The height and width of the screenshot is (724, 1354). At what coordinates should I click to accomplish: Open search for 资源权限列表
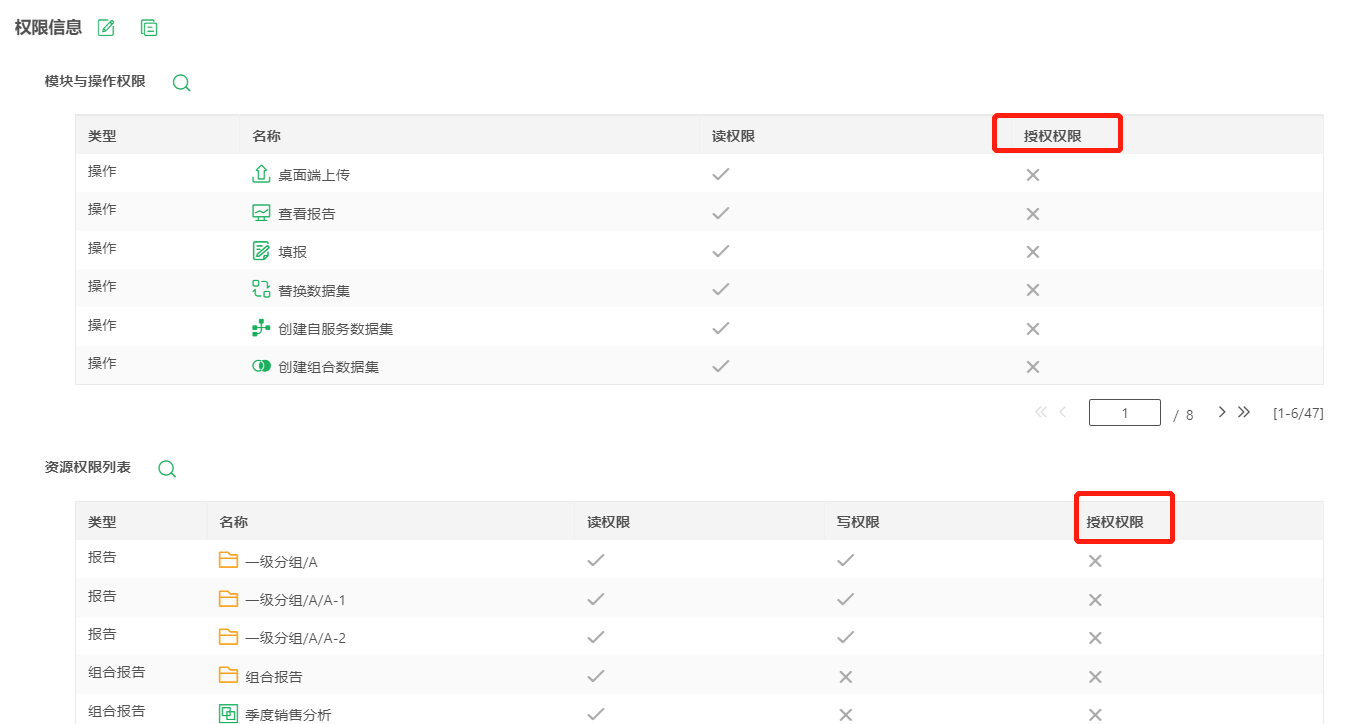pos(167,468)
